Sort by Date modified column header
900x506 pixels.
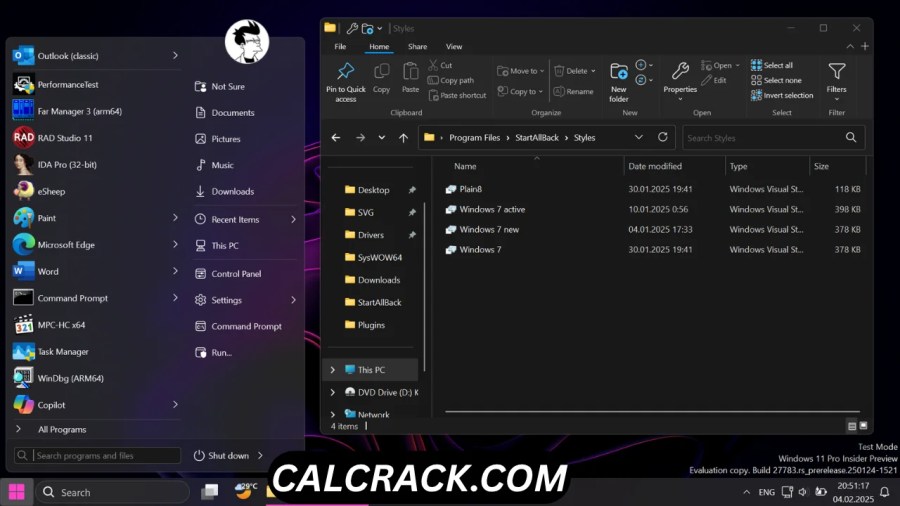(x=655, y=166)
